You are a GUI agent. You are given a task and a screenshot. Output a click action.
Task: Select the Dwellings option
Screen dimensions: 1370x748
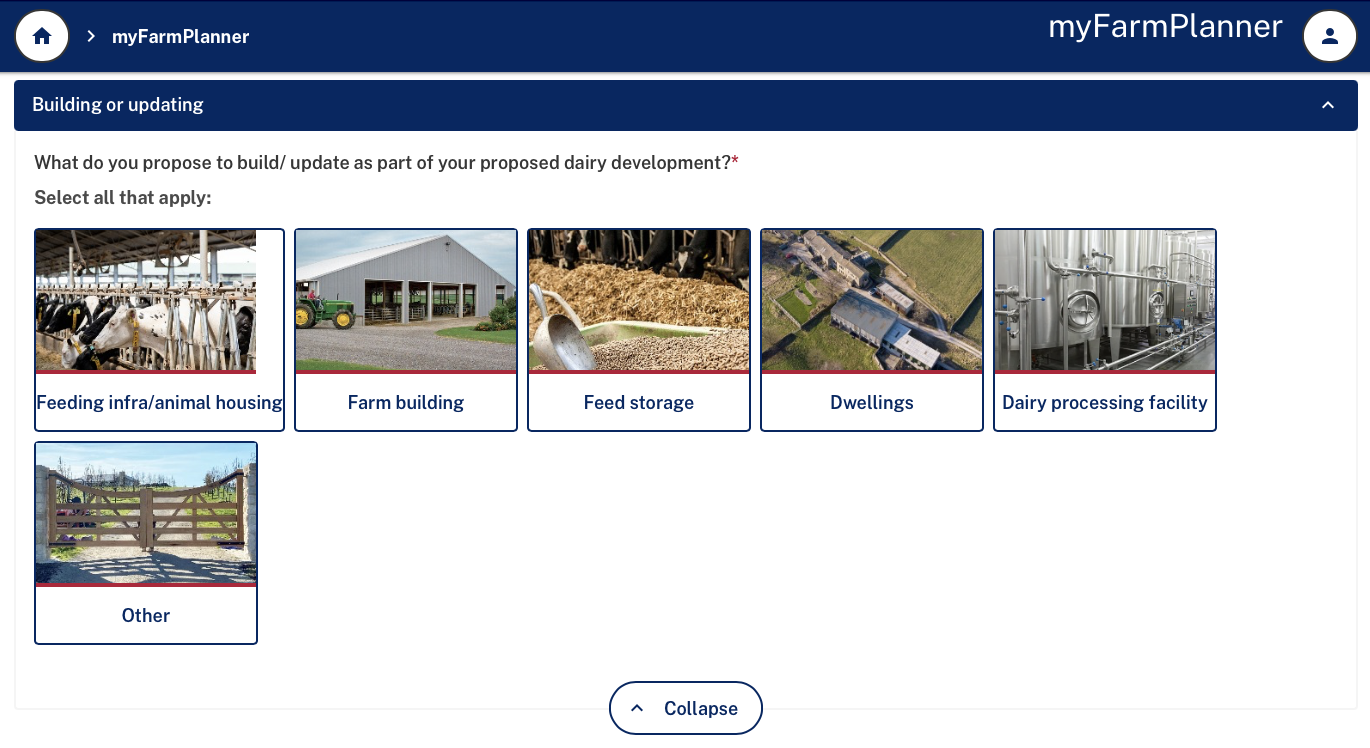click(x=871, y=402)
